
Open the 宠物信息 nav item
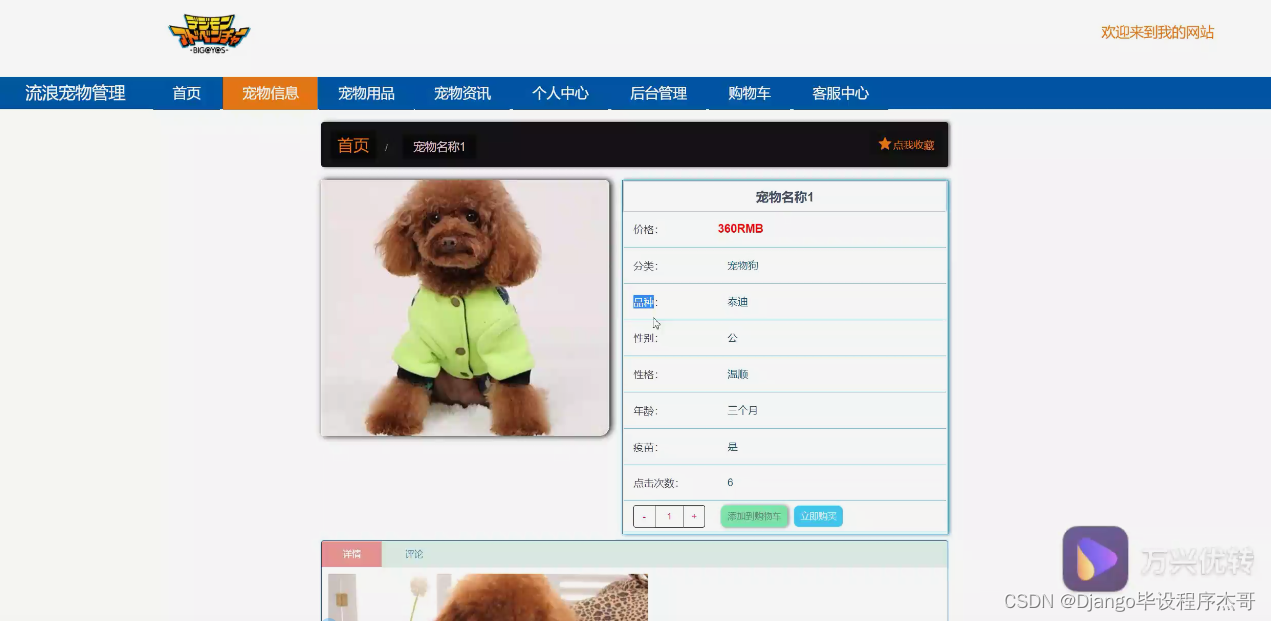270,93
